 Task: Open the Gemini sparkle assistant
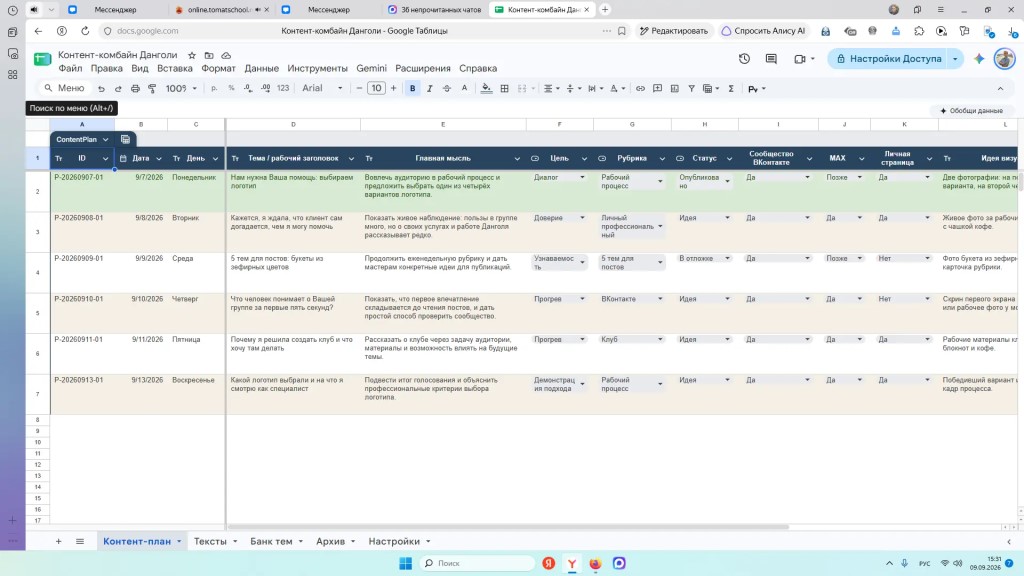979,59
